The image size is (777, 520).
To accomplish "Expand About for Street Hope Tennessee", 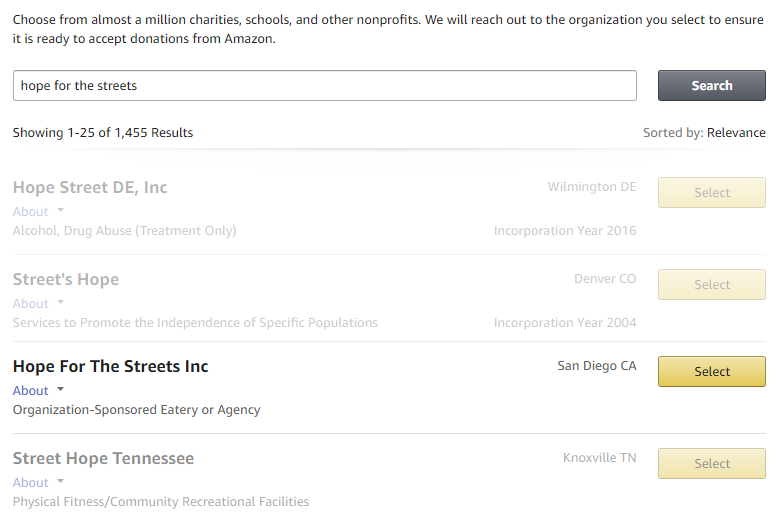I will (31, 483).
